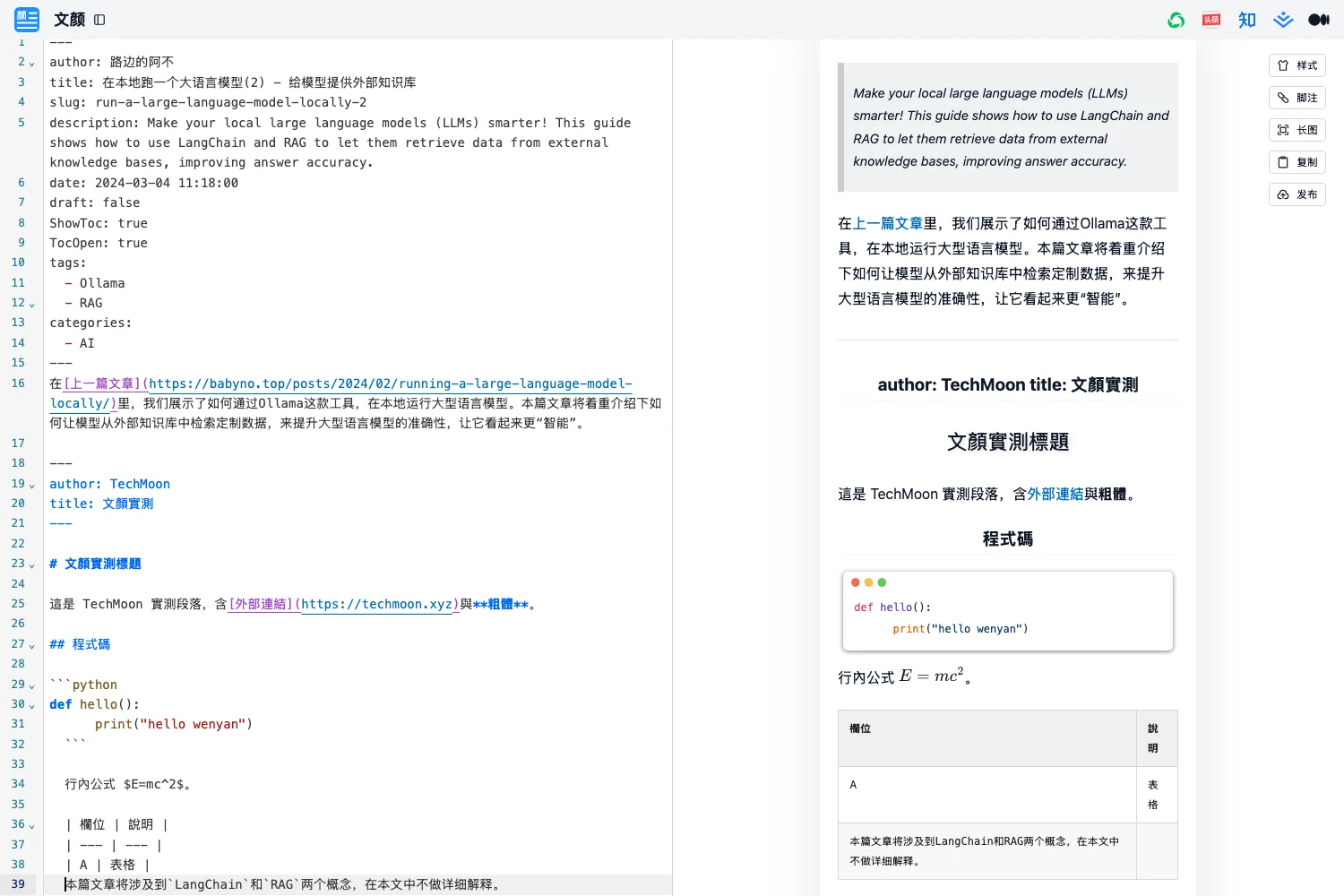The width and height of the screenshot is (1344, 896).
Task: Click the 'author: TechMoon' line in editor
Action: pos(109,484)
